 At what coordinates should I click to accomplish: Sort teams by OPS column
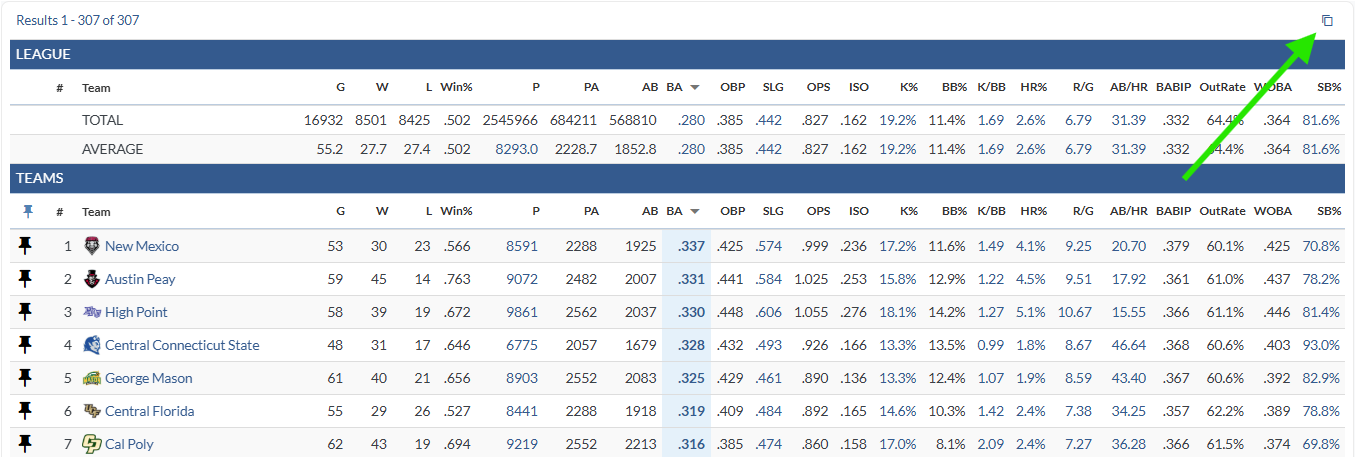click(818, 212)
